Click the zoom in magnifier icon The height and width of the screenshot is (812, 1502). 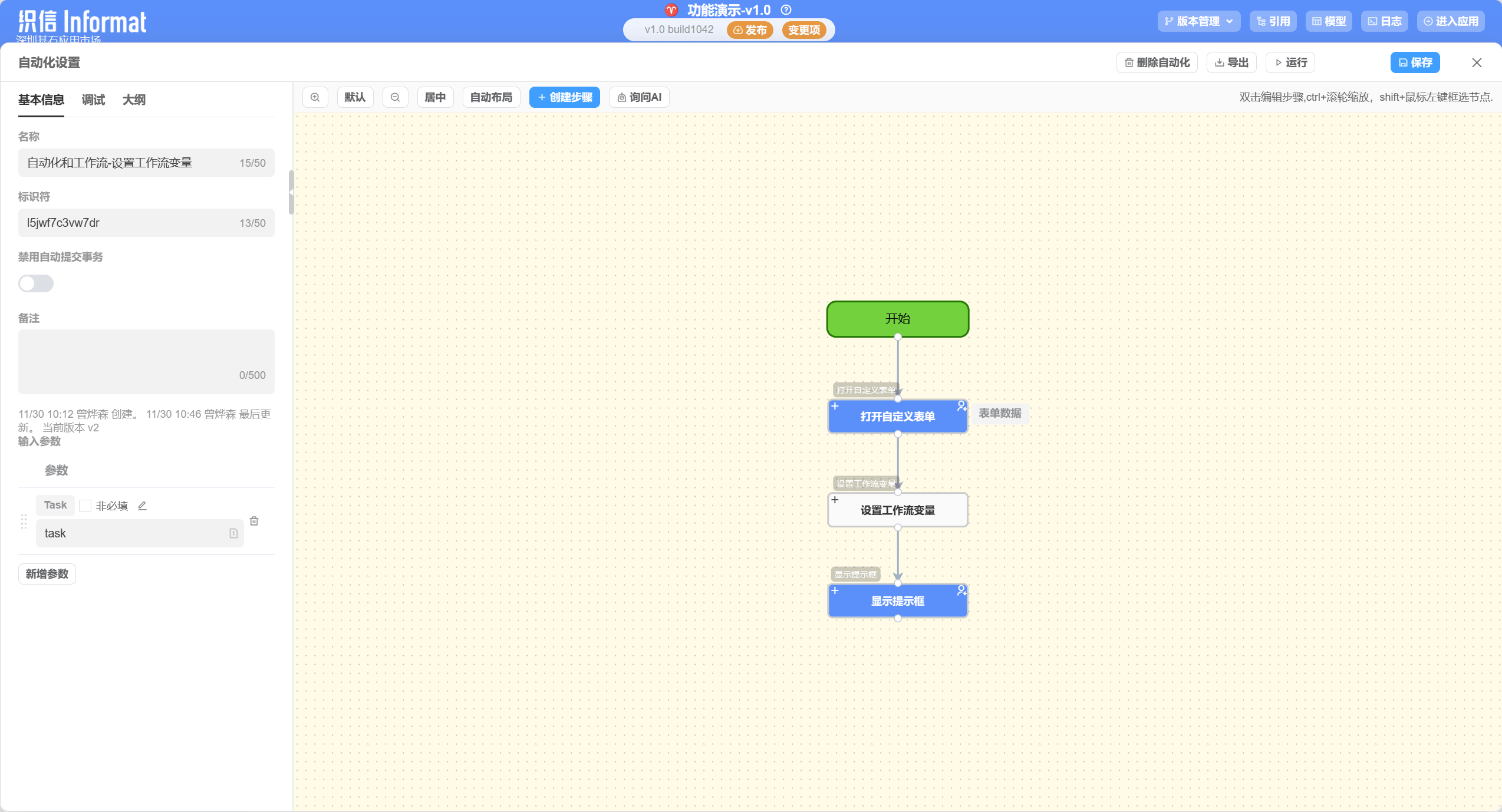pyautogui.click(x=315, y=97)
